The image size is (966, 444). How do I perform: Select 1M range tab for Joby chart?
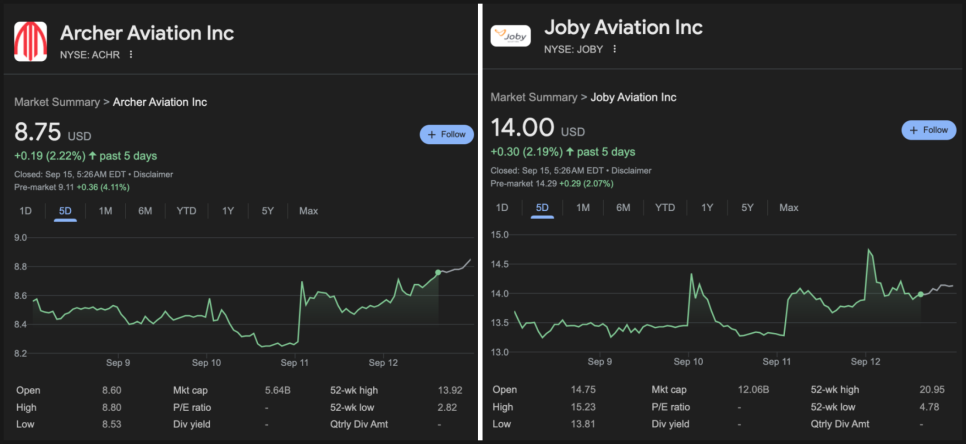coord(583,208)
